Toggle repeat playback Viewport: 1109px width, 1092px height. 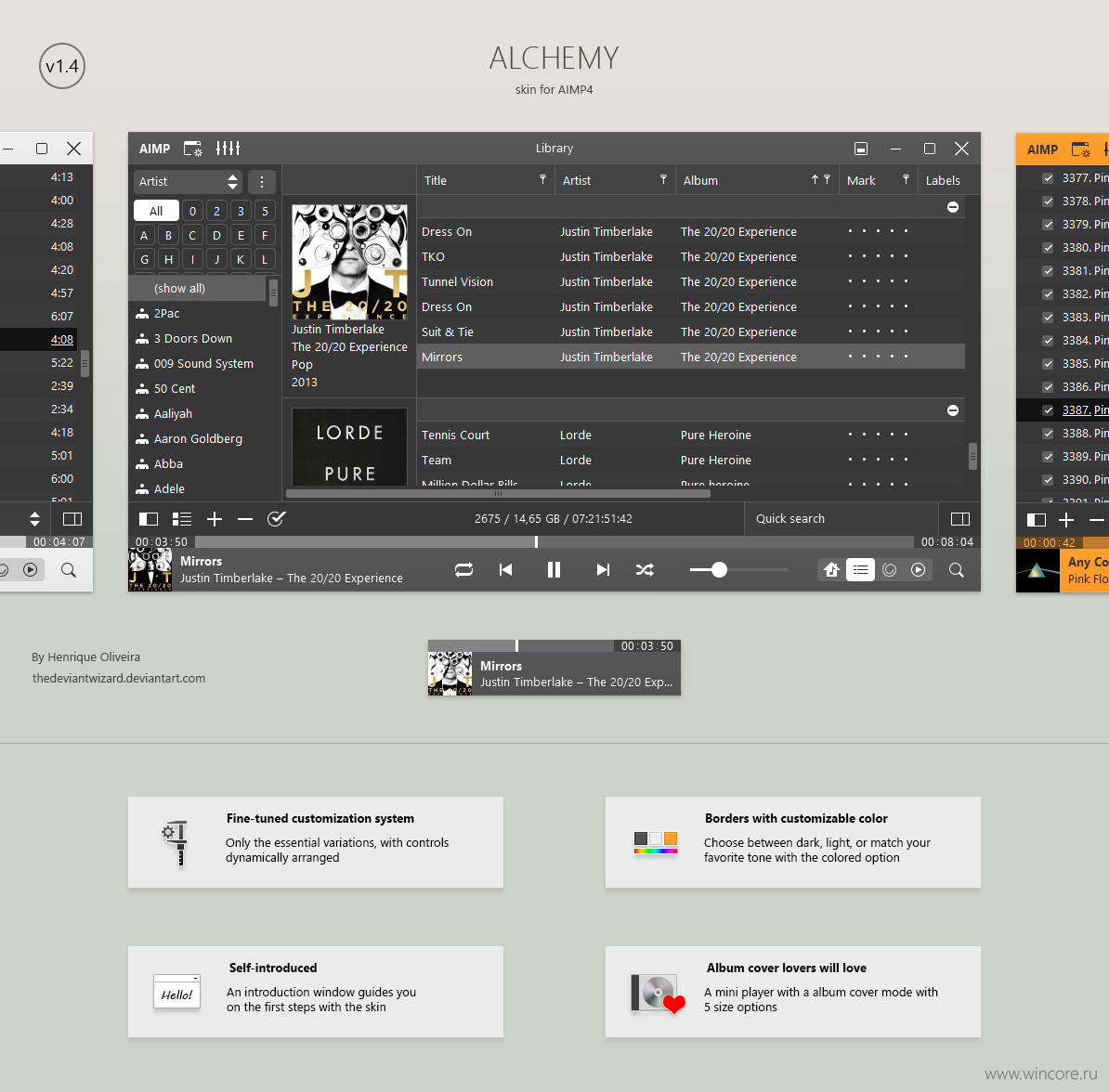[x=464, y=570]
